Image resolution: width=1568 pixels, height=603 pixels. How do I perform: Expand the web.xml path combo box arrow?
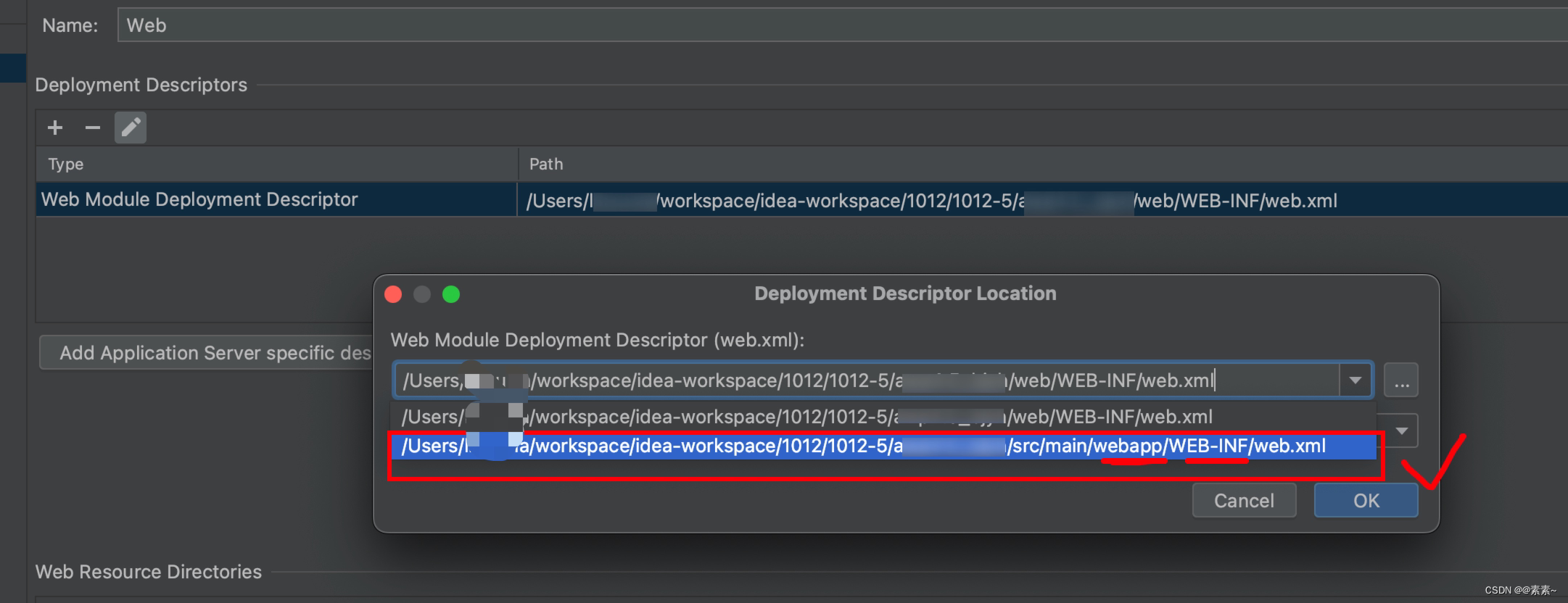pyautogui.click(x=1355, y=380)
